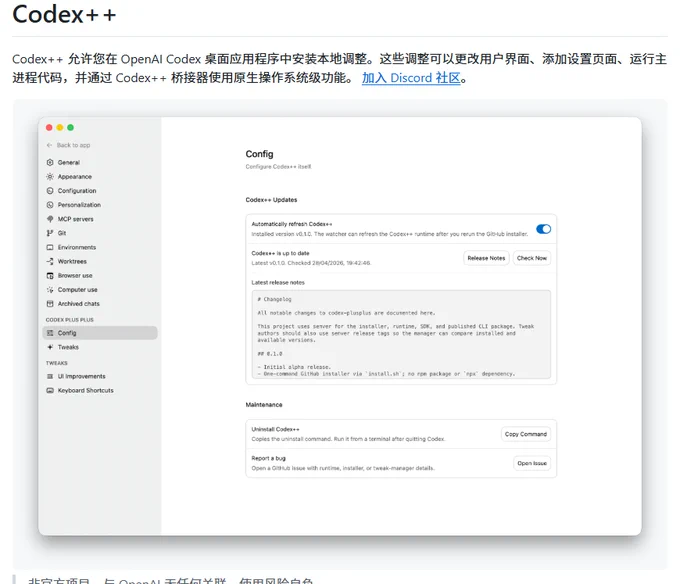Image resolution: width=680 pixels, height=584 pixels.
Task: Click the Check Now button
Action: pyautogui.click(x=532, y=258)
